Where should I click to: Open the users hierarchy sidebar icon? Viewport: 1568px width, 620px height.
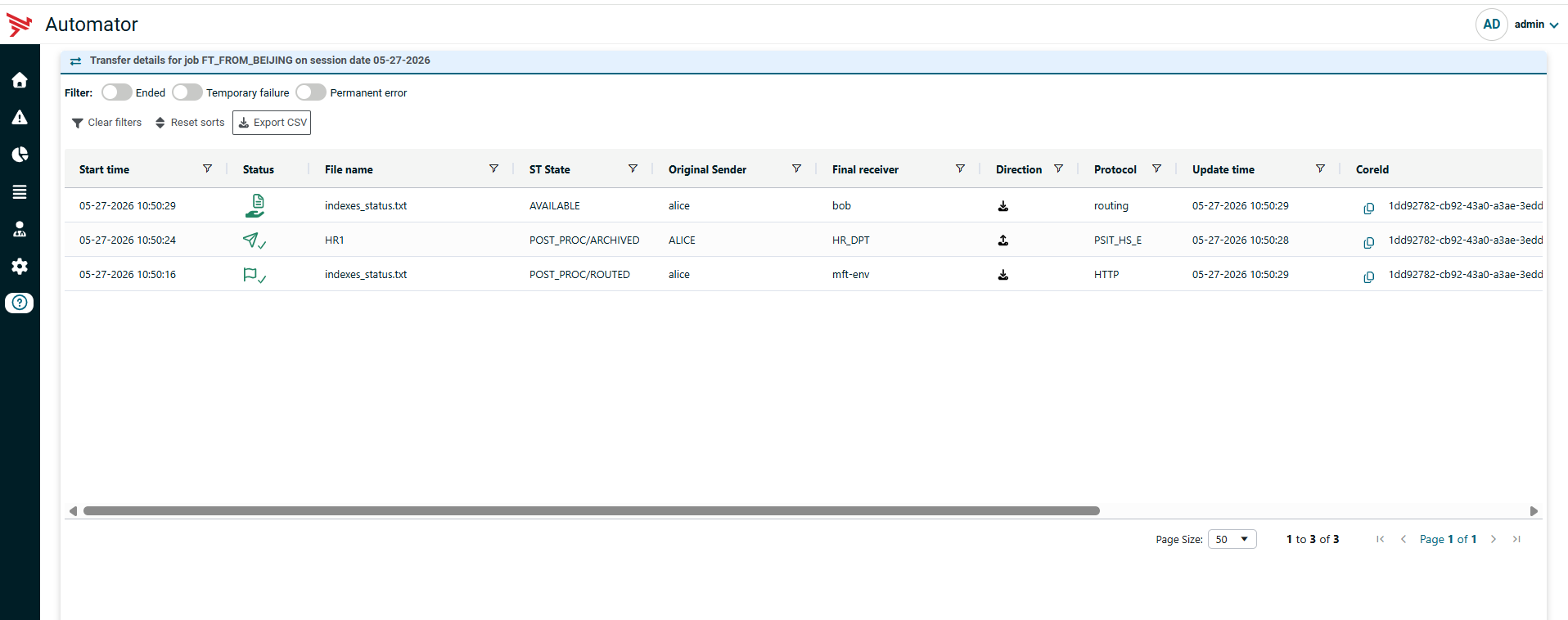[20, 229]
